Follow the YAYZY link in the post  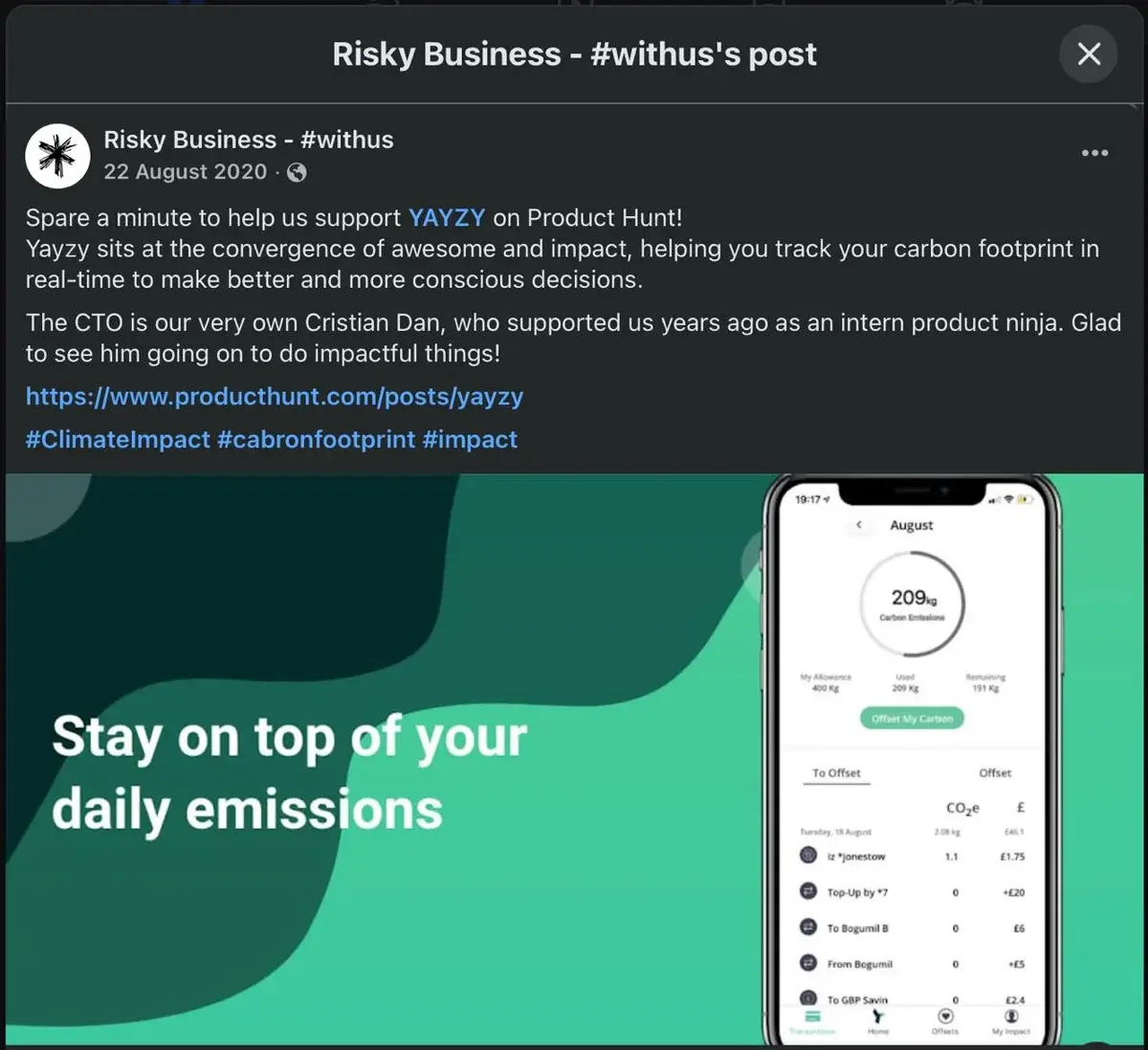point(447,217)
